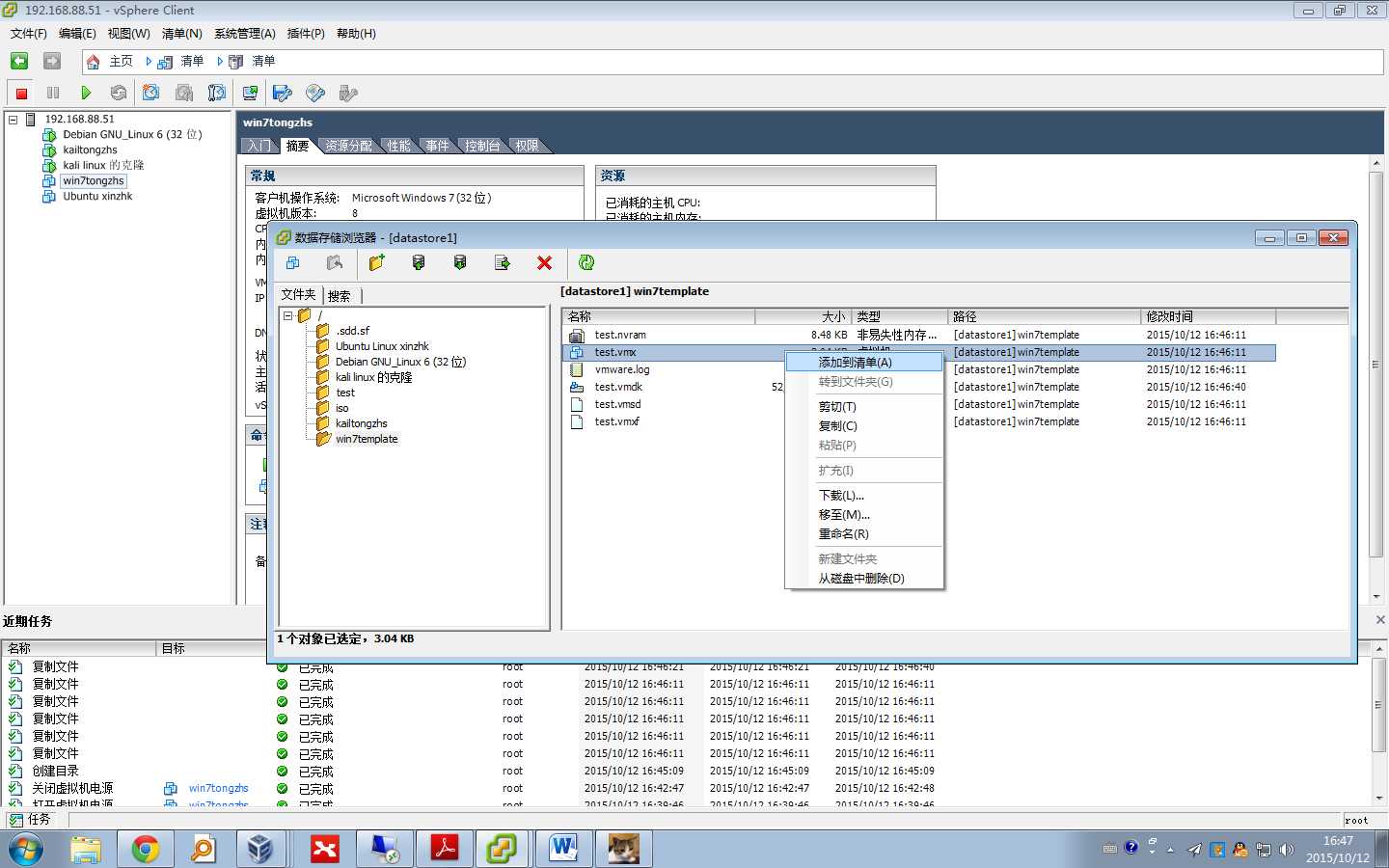Click the take snapshot toolbar icon

pos(150,93)
